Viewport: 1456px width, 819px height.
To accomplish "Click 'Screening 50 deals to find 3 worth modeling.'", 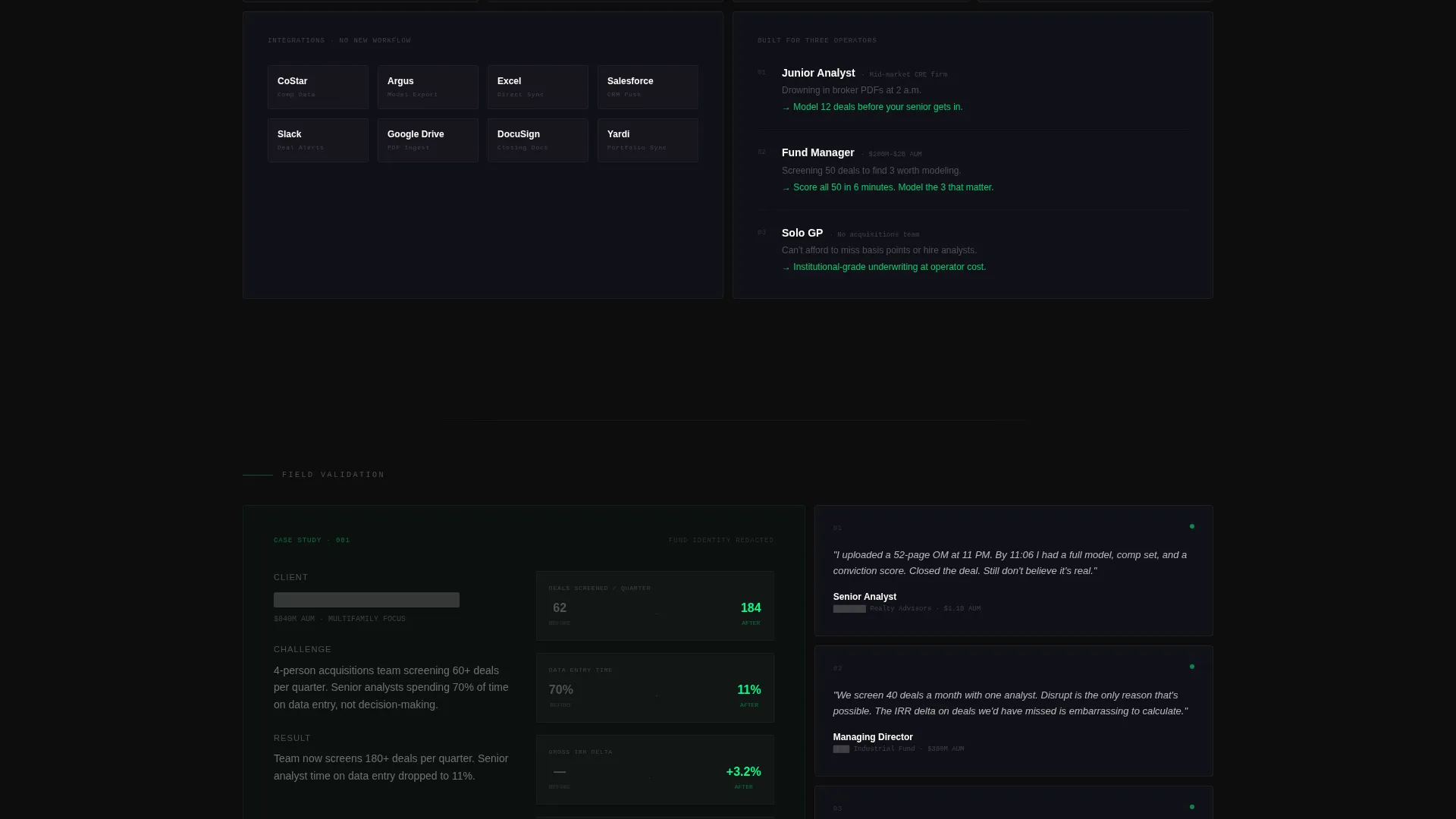I will tap(871, 171).
